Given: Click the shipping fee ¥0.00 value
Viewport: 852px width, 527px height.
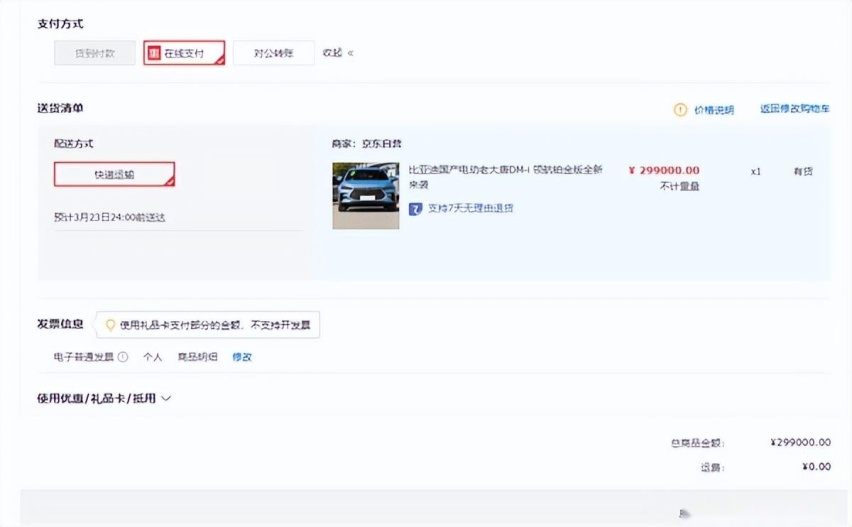Looking at the screenshot, I should (817, 466).
